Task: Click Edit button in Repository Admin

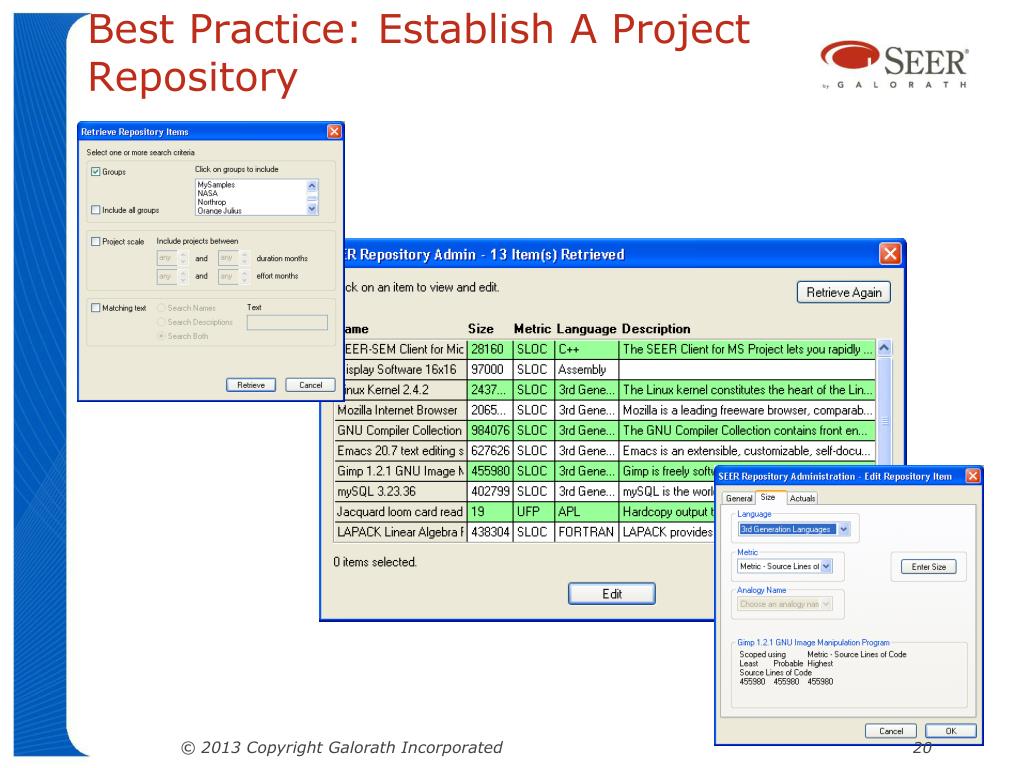Action: [x=612, y=594]
